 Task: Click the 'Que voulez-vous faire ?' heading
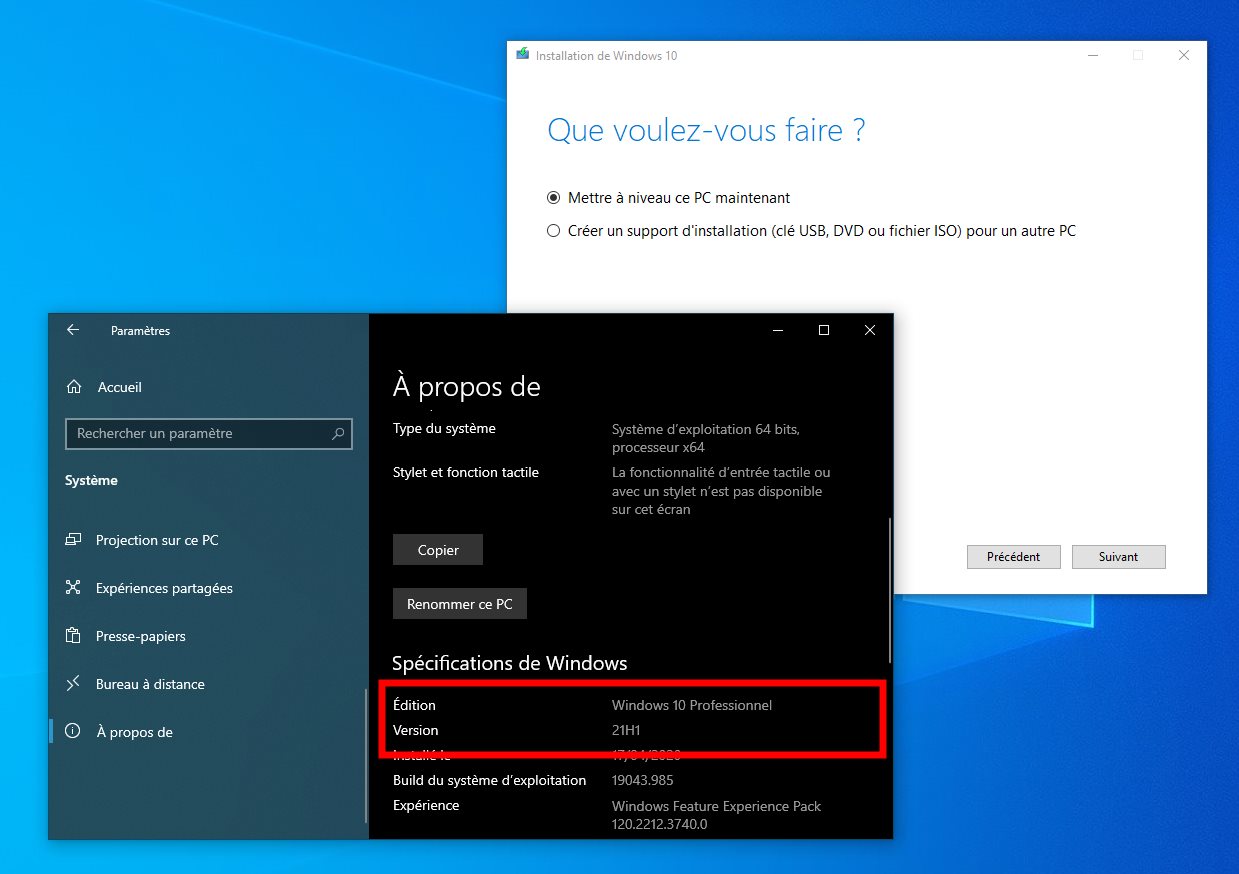click(x=706, y=130)
